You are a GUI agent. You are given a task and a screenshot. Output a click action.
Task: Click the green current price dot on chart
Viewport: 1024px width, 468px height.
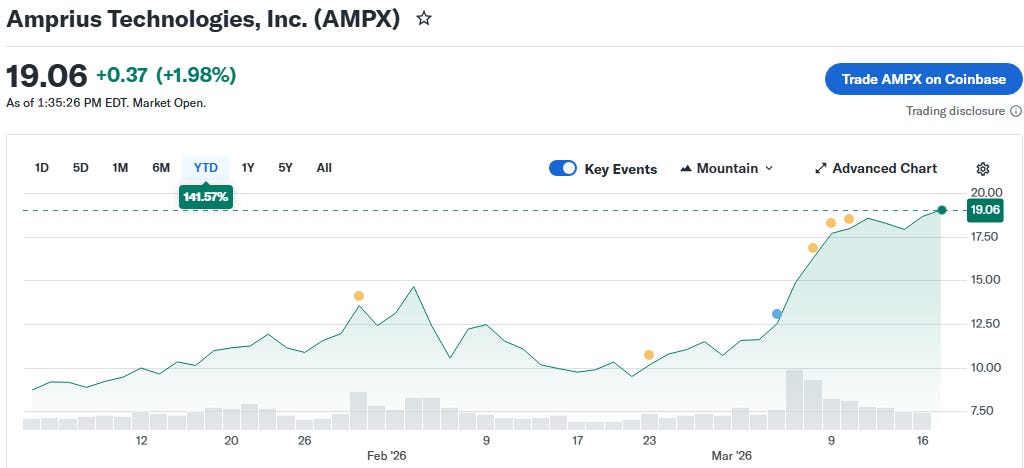(942, 210)
